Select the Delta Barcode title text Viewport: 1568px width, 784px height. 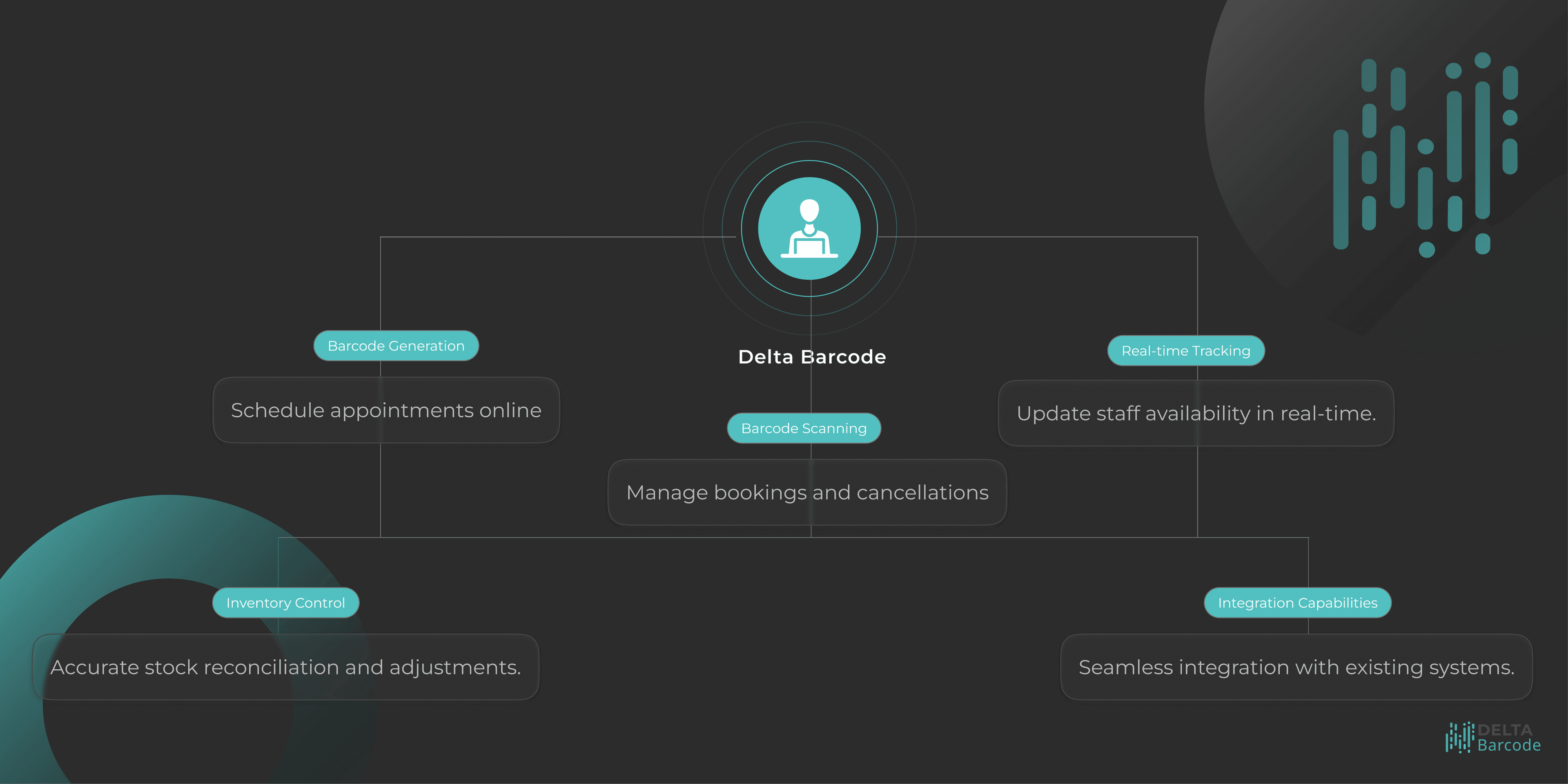click(811, 357)
